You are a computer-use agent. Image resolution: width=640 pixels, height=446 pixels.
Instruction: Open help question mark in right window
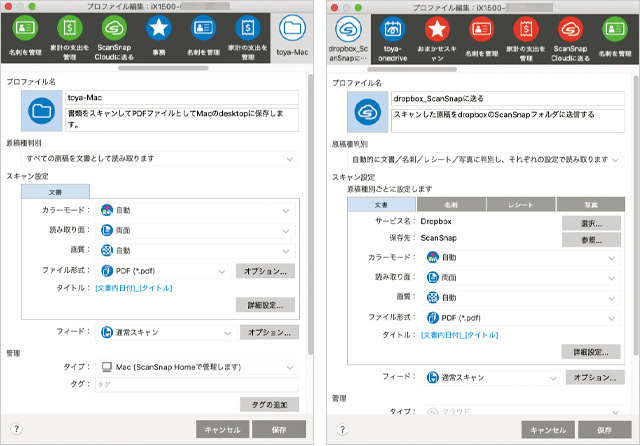(342, 429)
